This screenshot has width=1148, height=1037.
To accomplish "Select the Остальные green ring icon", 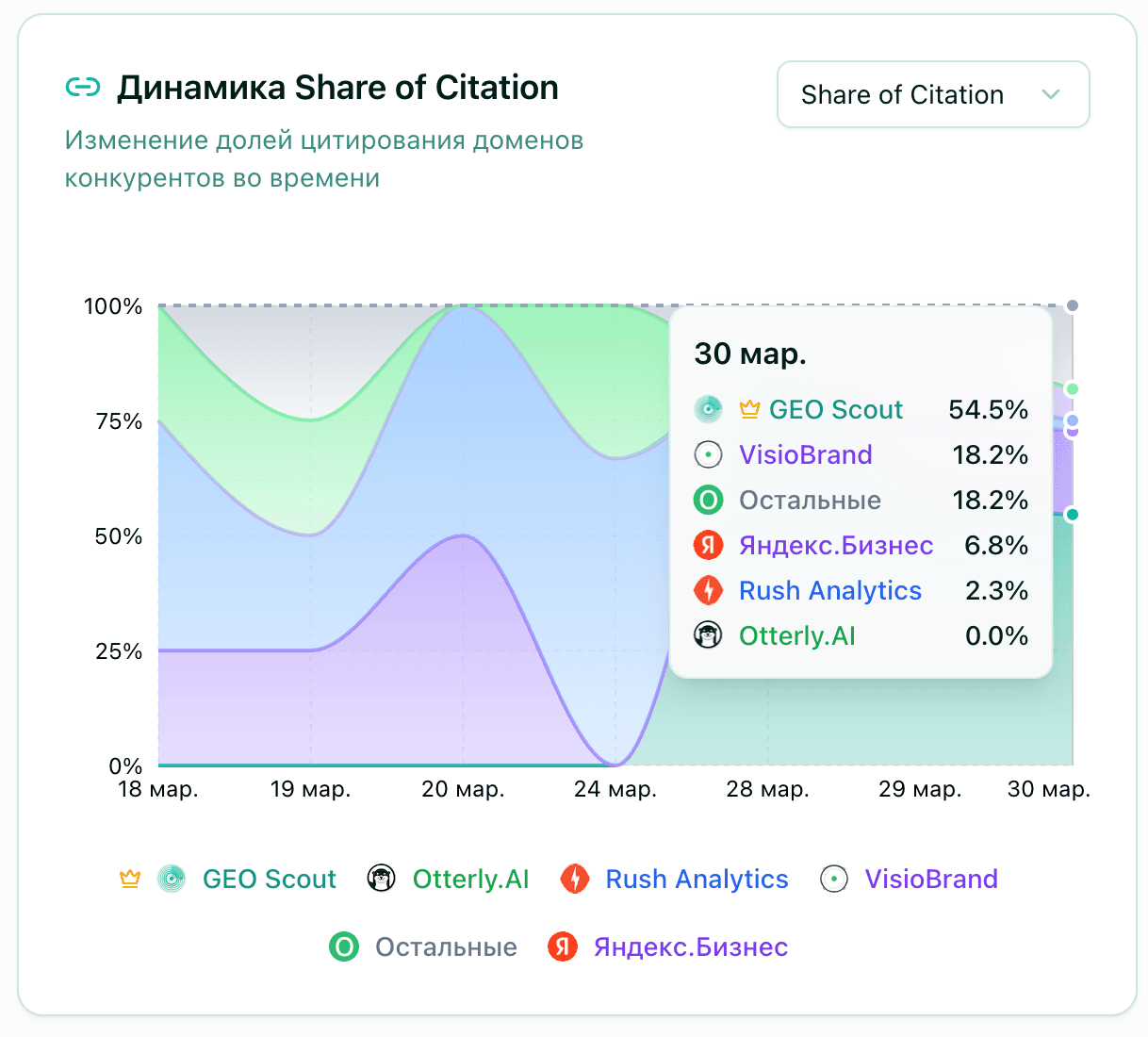I will [x=343, y=946].
